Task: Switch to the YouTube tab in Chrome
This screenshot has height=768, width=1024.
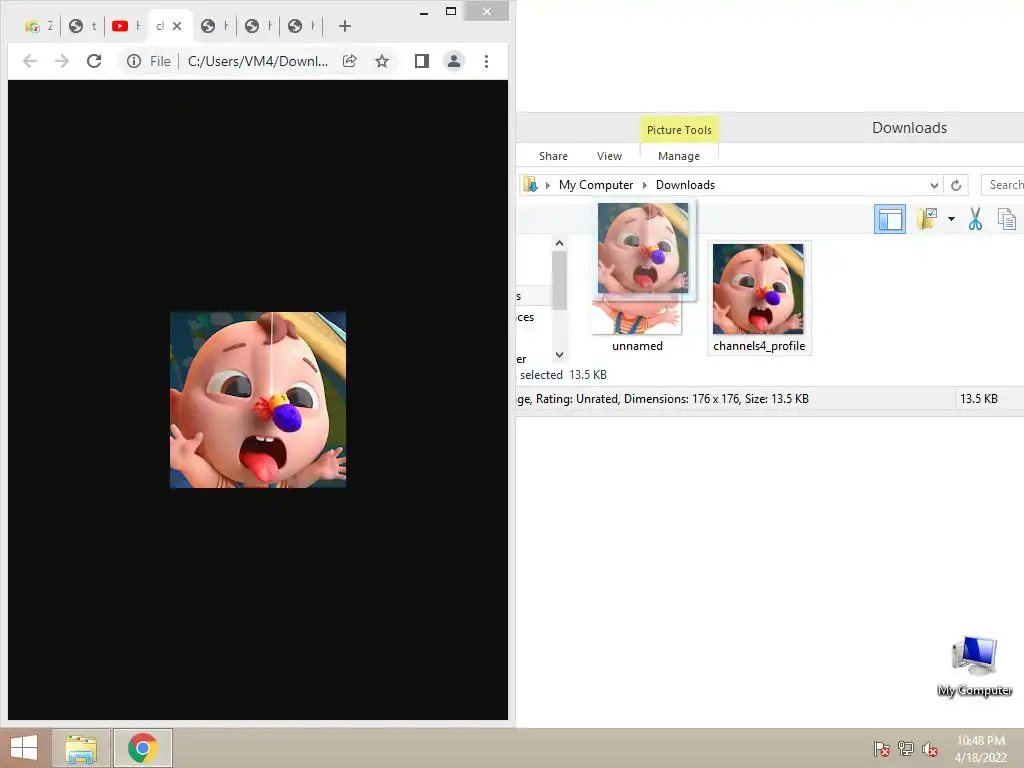Action: click(127, 26)
